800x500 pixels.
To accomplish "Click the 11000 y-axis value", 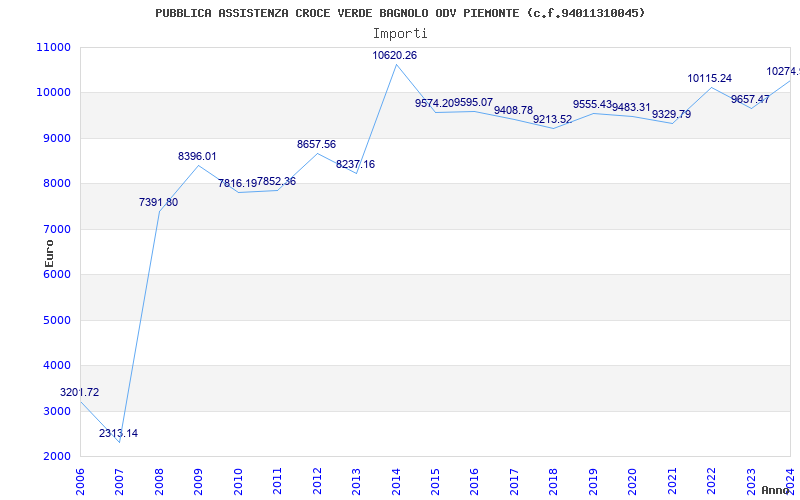I will (x=53, y=47).
